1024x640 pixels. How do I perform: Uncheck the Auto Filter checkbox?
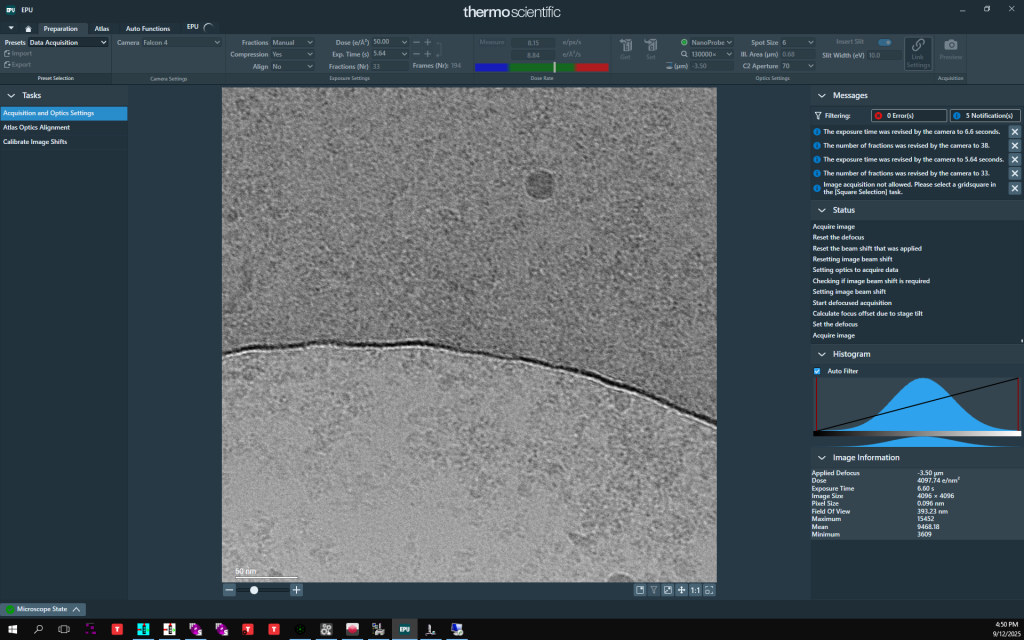817,371
